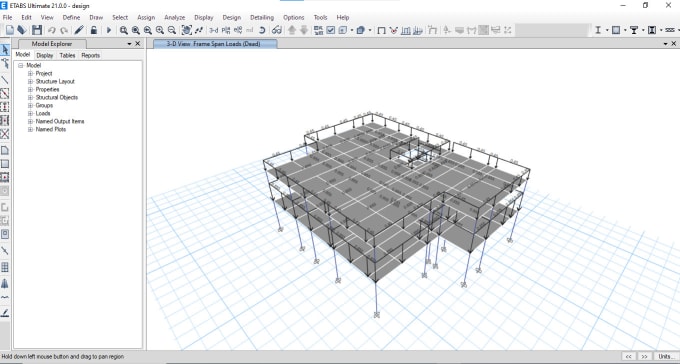Screen dimensions: 680x364
Task: Expand the Loads tree node
Action: tap(30, 113)
